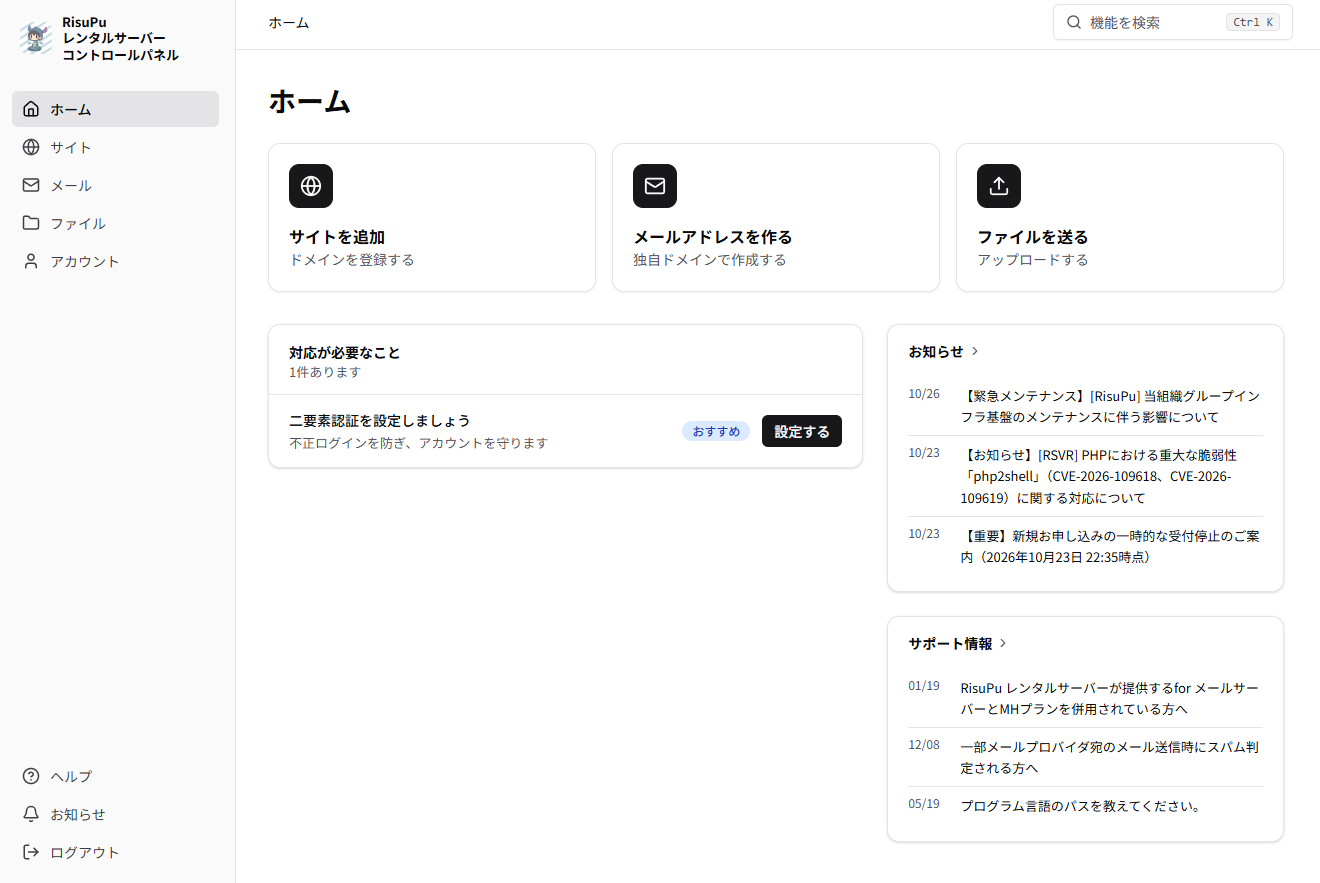
Task: Click the logout arrow icon
Action: tap(31, 852)
